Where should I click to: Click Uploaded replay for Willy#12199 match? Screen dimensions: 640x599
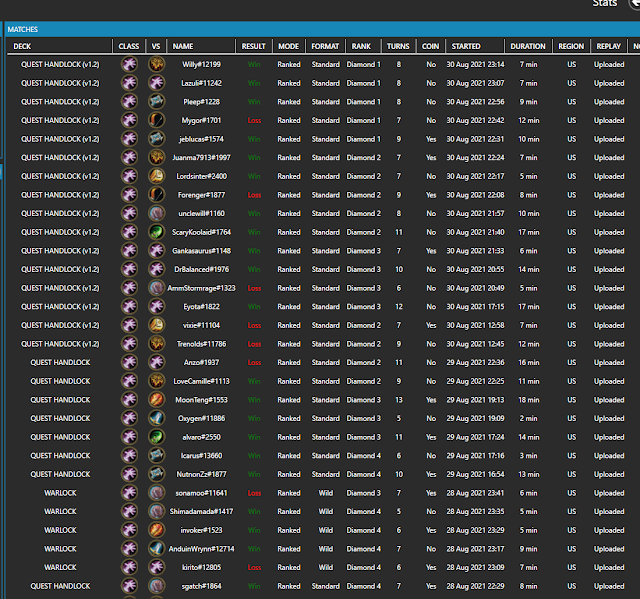tap(609, 64)
